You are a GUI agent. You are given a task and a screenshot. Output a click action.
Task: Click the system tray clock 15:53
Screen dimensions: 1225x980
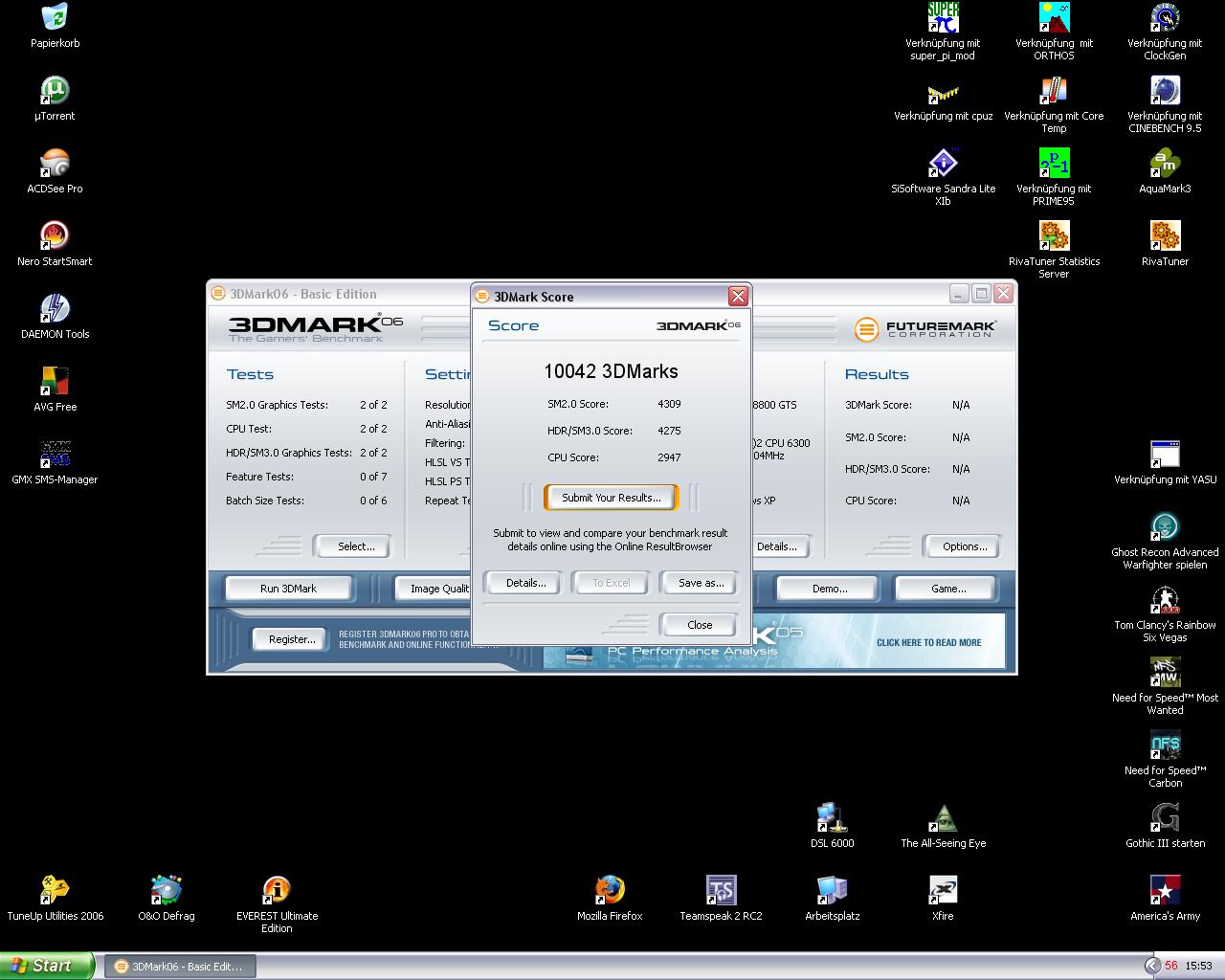pos(1198,967)
